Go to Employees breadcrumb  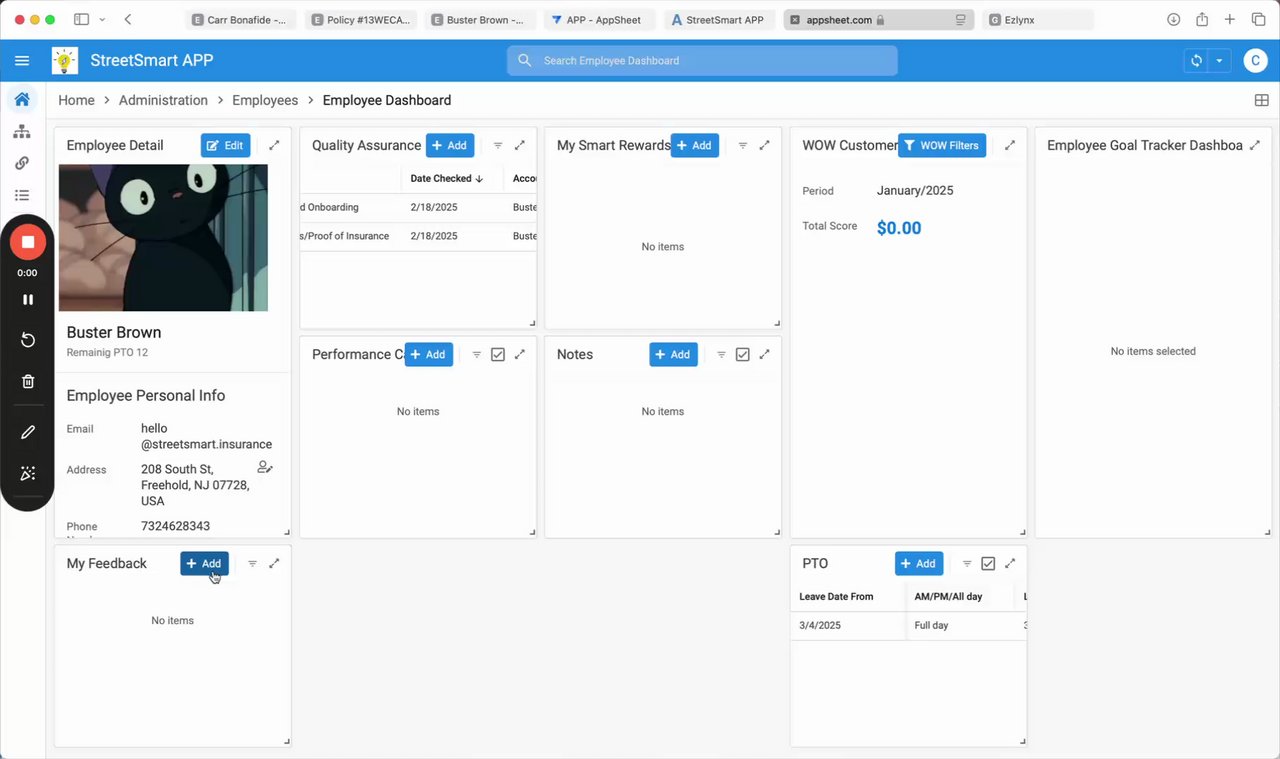point(265,100)
